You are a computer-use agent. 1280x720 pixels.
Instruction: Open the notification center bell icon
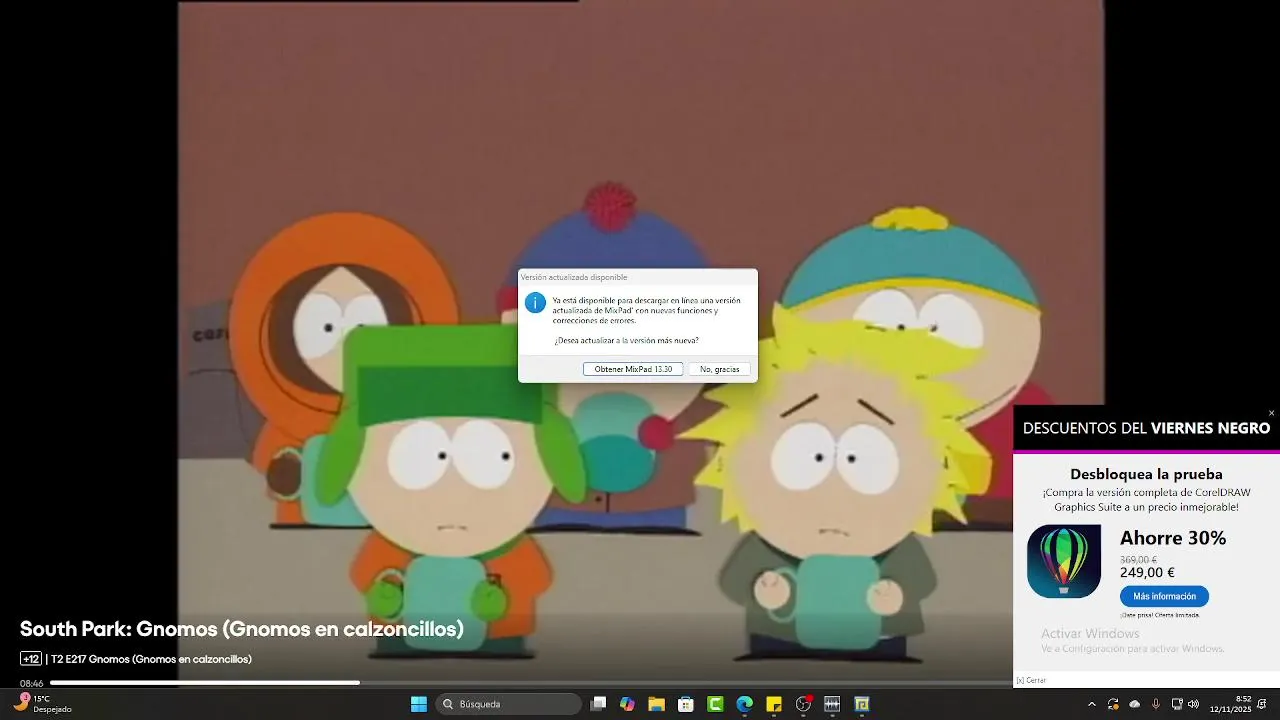click(1263, 704)
